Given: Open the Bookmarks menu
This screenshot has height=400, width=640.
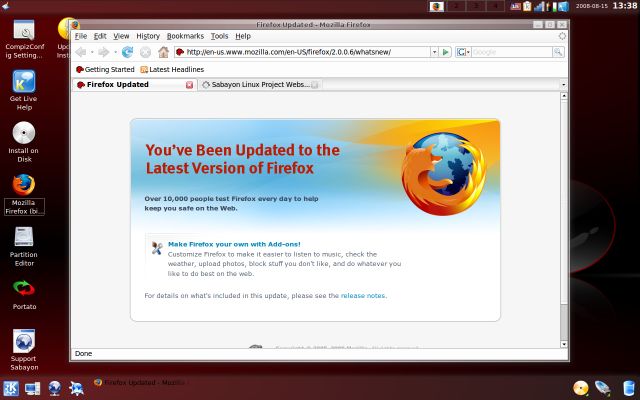Looking at the screenshot, I should tap(185, 36).
